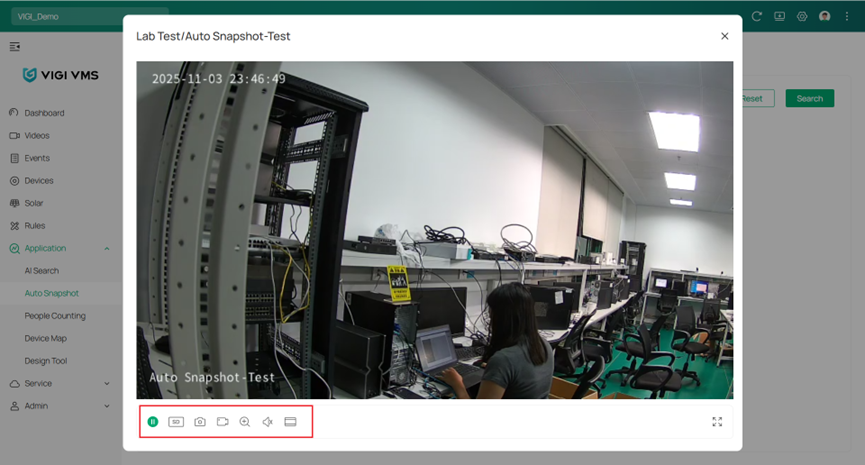Click the Events list icon
865x465 pixels.
click(14, 158)
